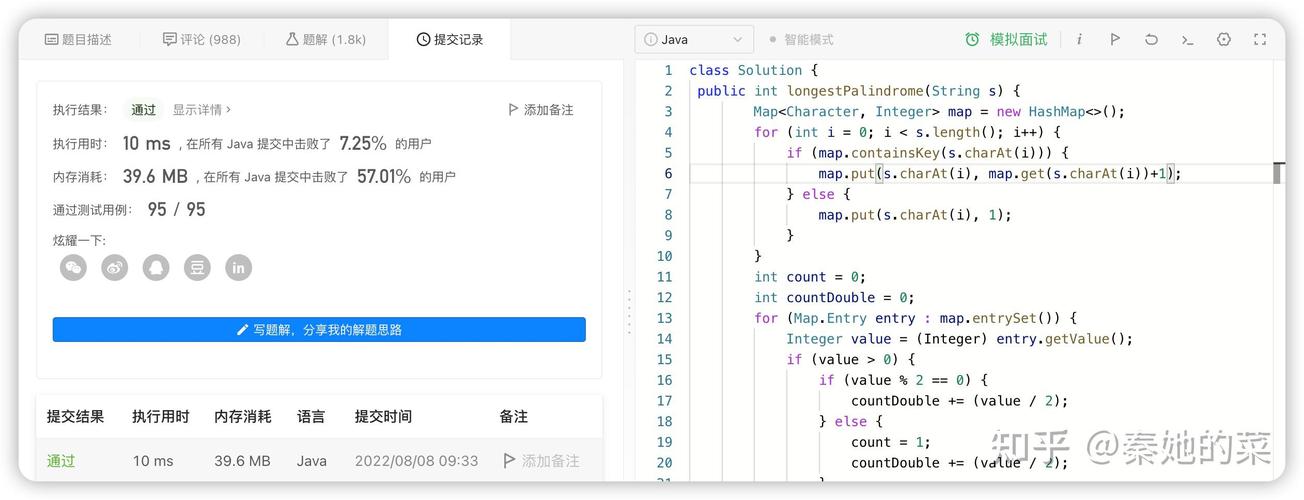This screenshot has width=1304, height=500.
Task: Click the 备注 column header
Action: tap(513, 417)
